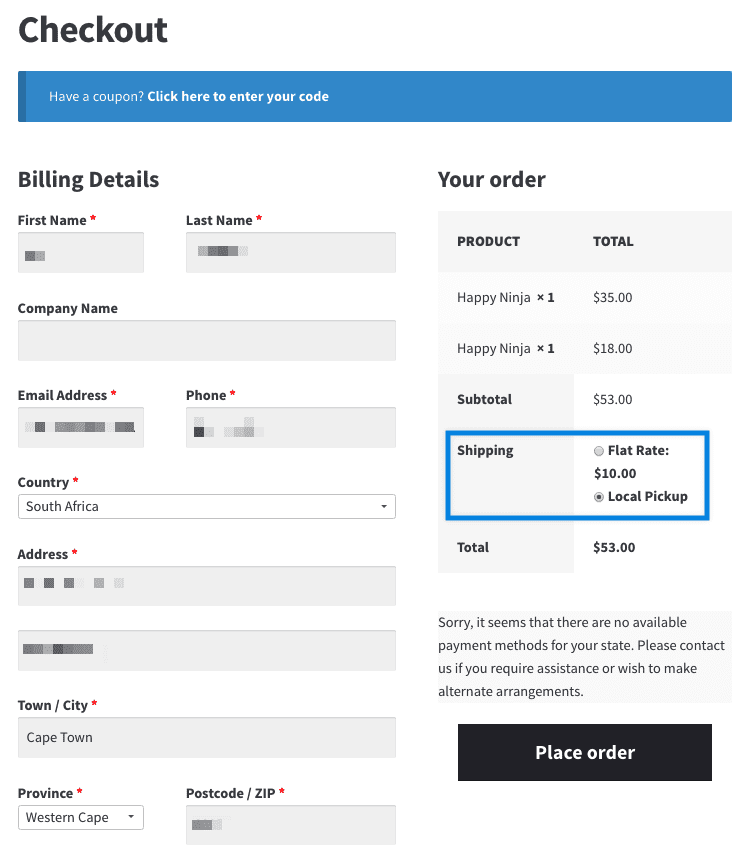
Task: Click the Last Name input field
Action: coord(290,252)
